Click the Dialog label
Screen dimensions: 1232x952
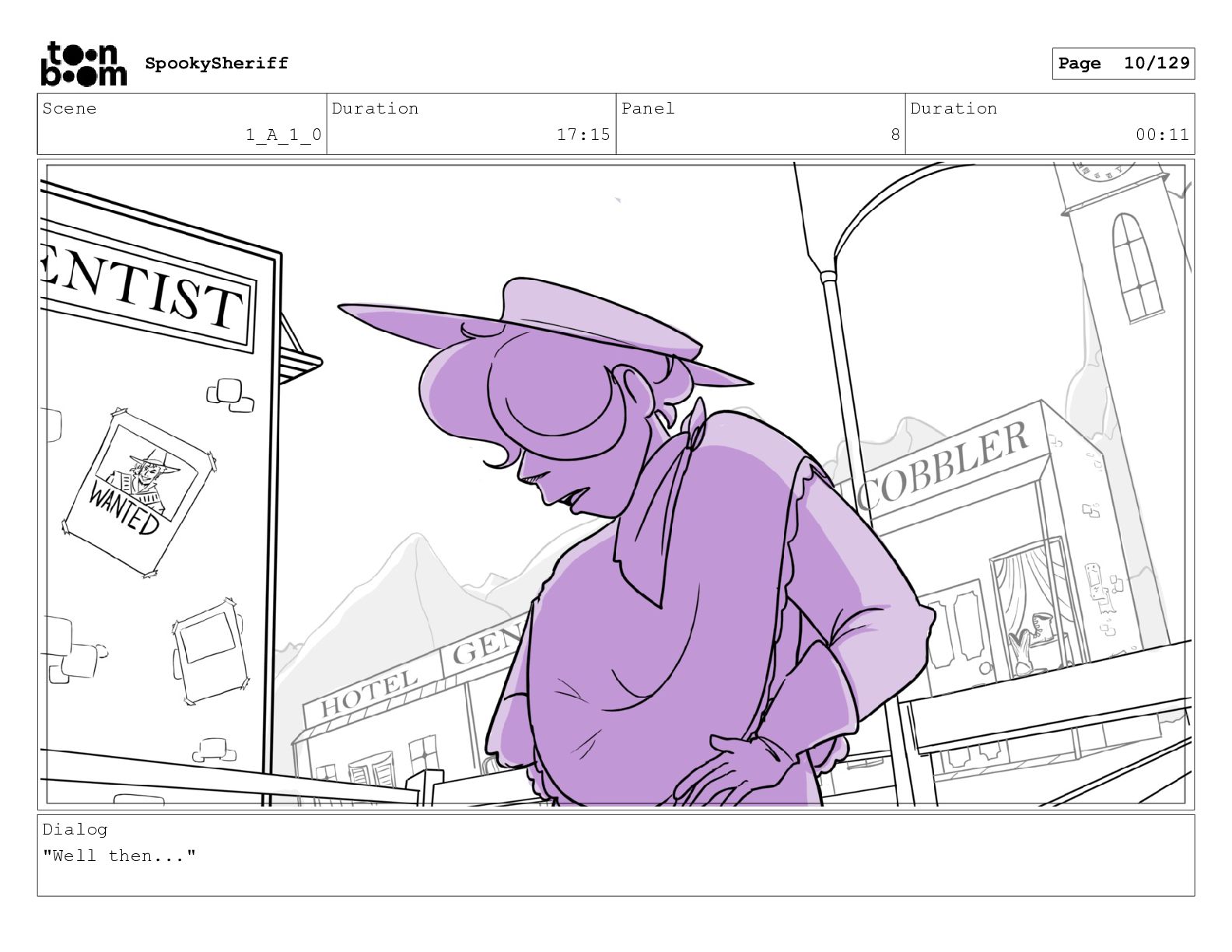click(x=75, y=829)
